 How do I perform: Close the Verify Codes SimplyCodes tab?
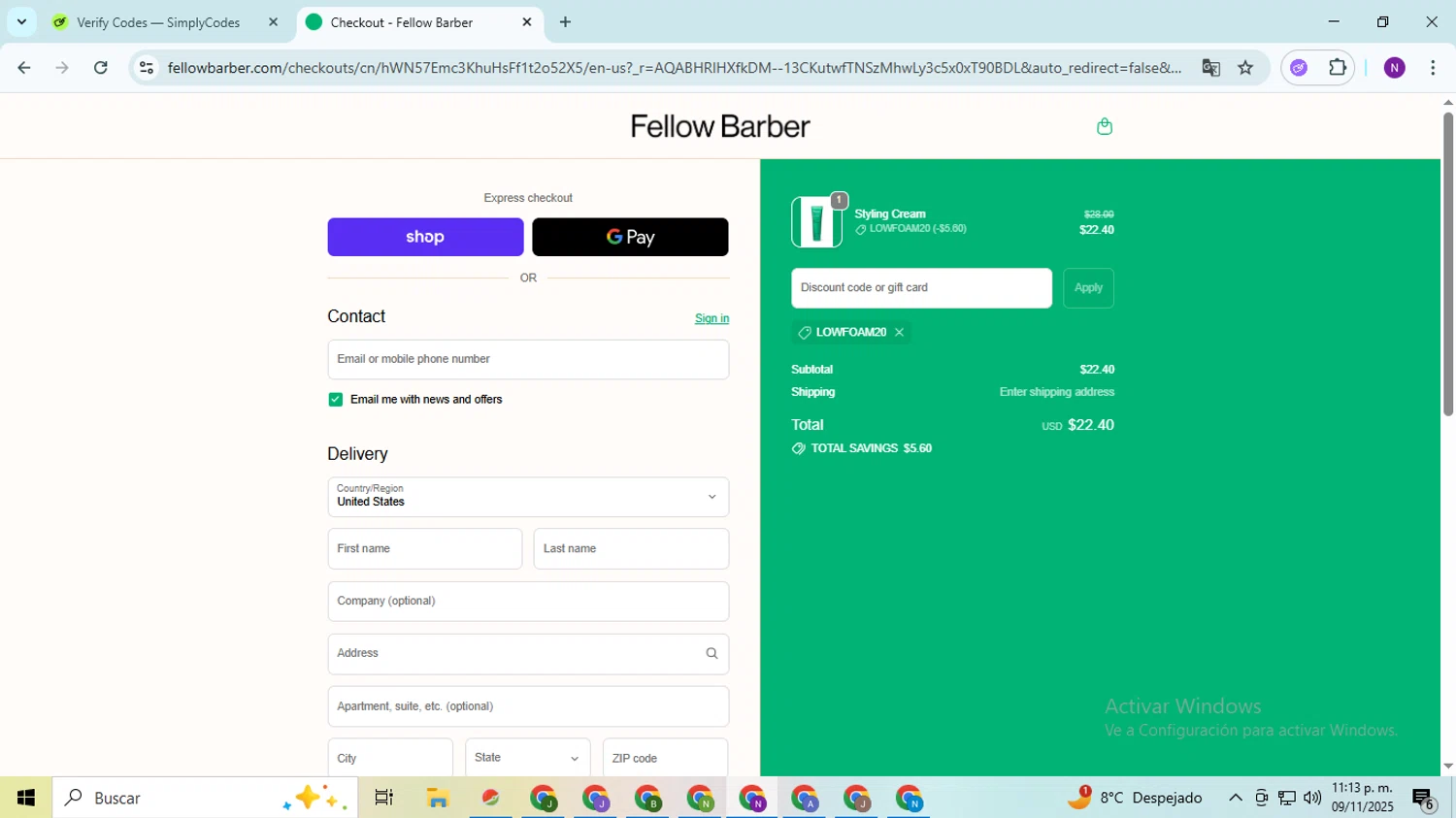(273, 22)
